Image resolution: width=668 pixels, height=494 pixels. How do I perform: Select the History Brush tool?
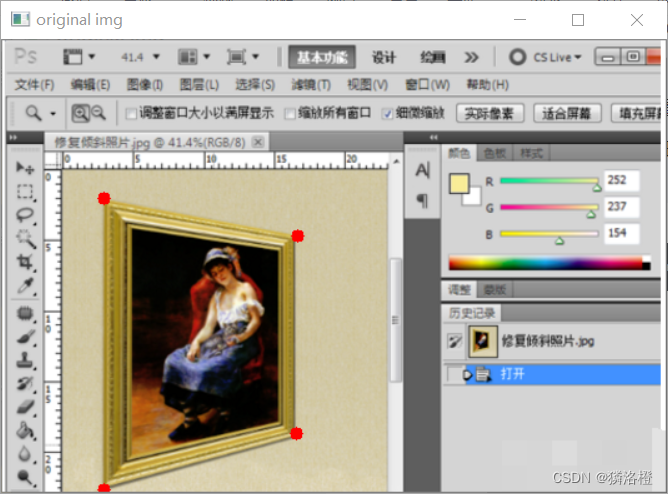coord(25,384)
